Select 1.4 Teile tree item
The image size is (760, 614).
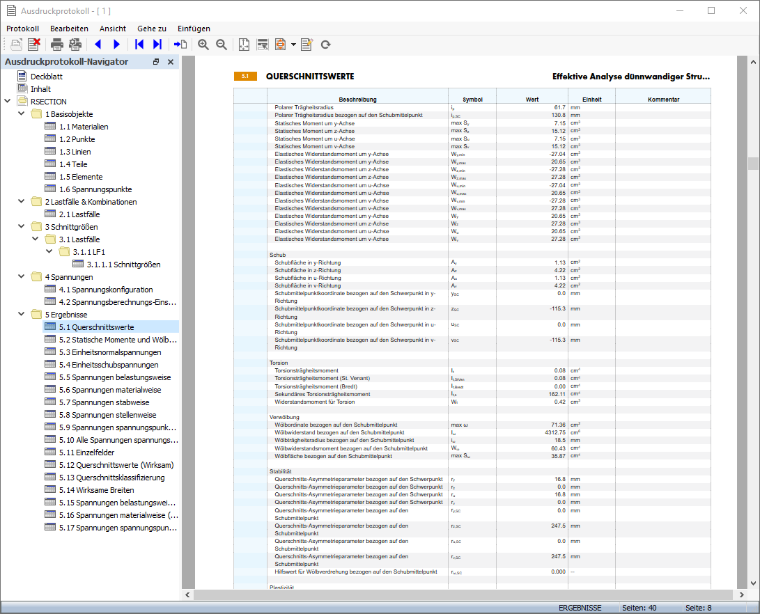point(73,164)
